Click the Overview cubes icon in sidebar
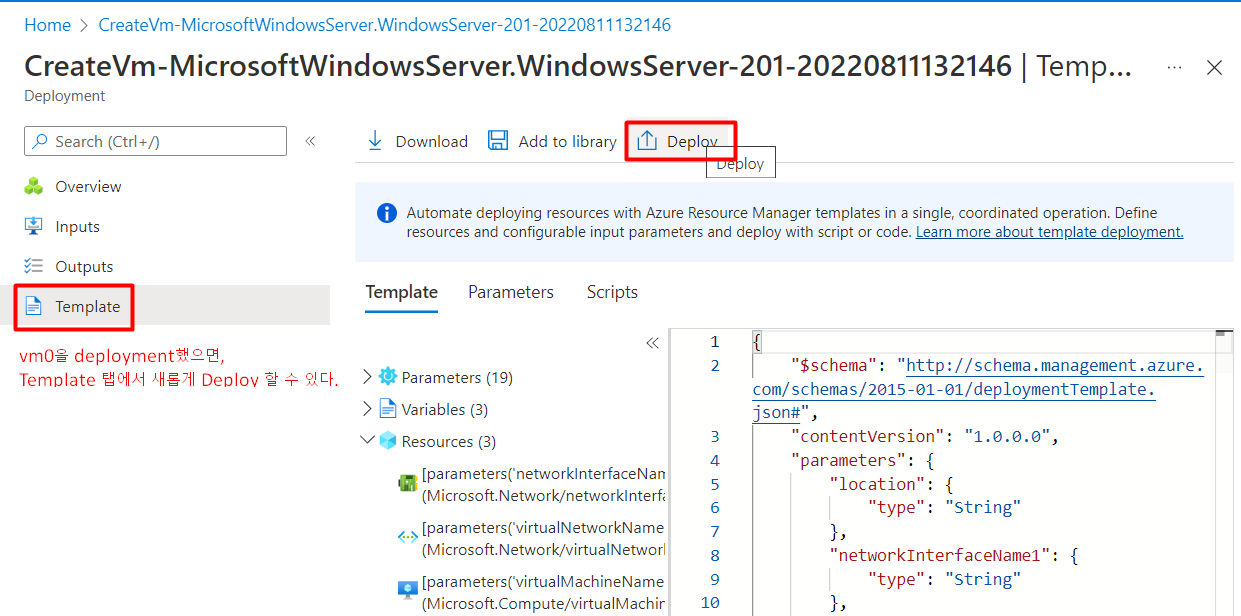Image resolution: width=1241 pixels, height=616 pixels. click(x=34, y=186)
